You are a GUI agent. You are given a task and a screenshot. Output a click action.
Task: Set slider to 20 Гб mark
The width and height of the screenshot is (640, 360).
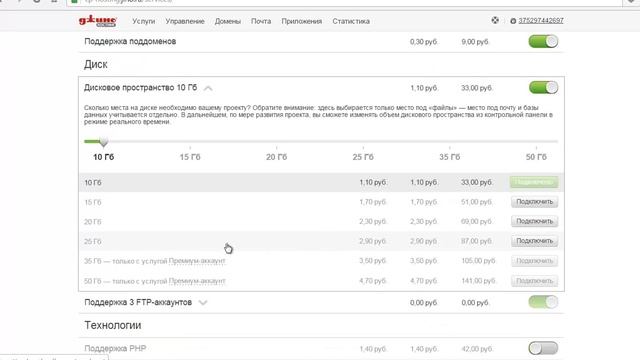pos(277,157)
